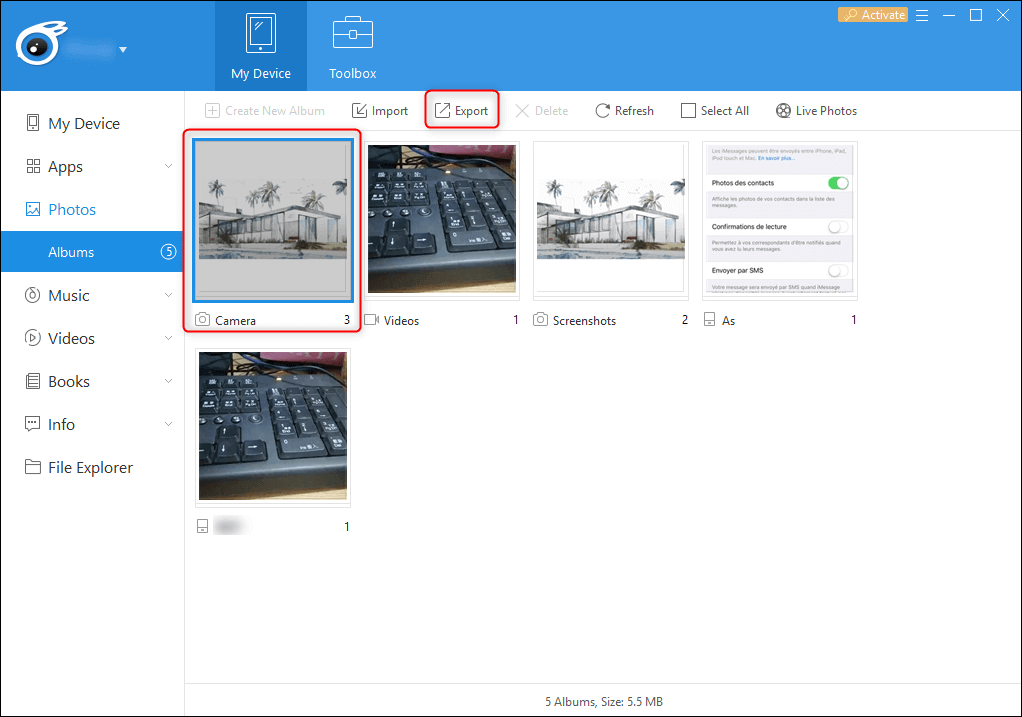Click the '5 Albums, Size: 5.5 MB' status
The height and width of the screenshot is (717, 1022).
tap(604, 701)
